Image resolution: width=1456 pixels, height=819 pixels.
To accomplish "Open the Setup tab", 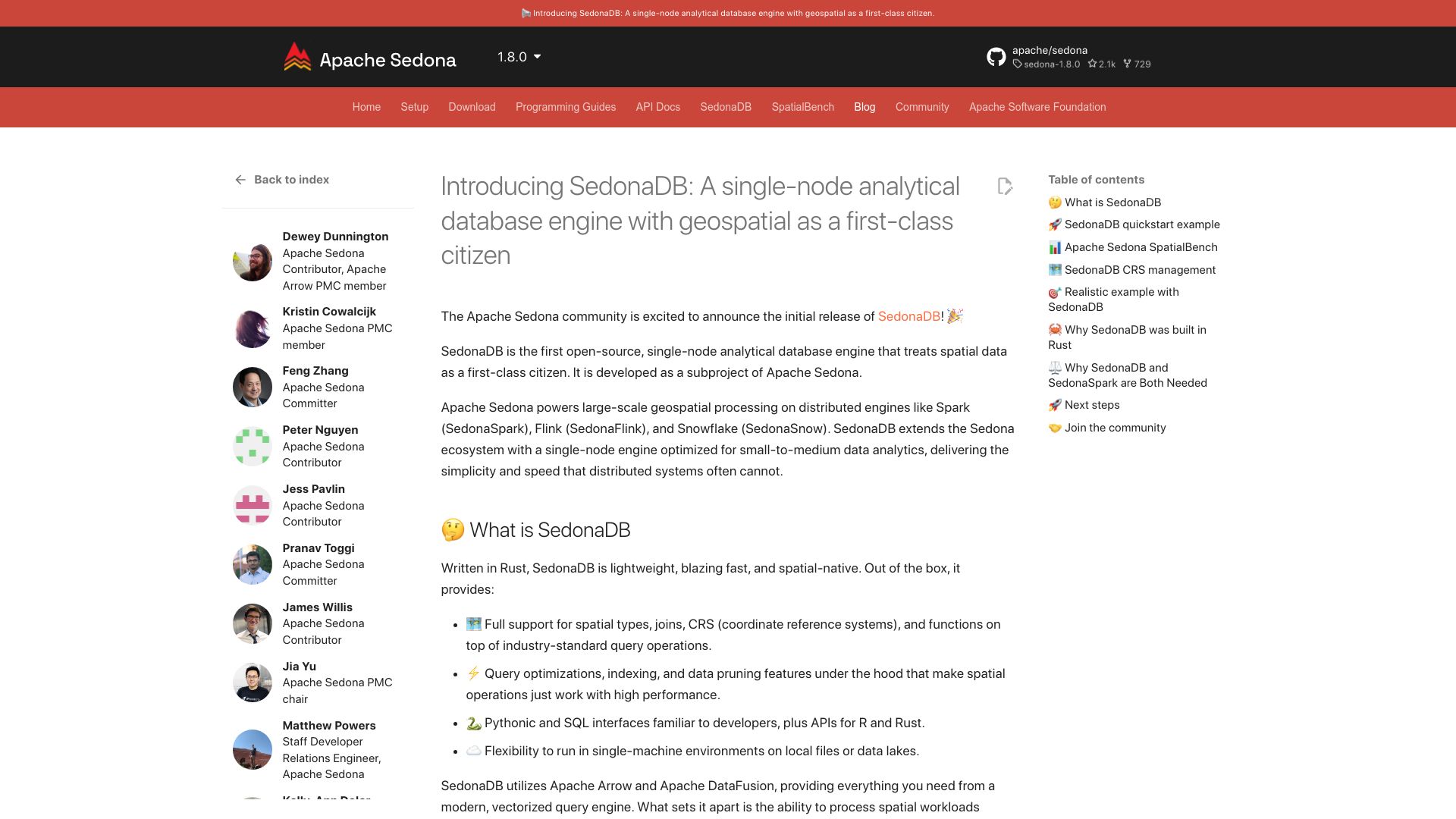I will pyautogui.click(x=415, y=107).
